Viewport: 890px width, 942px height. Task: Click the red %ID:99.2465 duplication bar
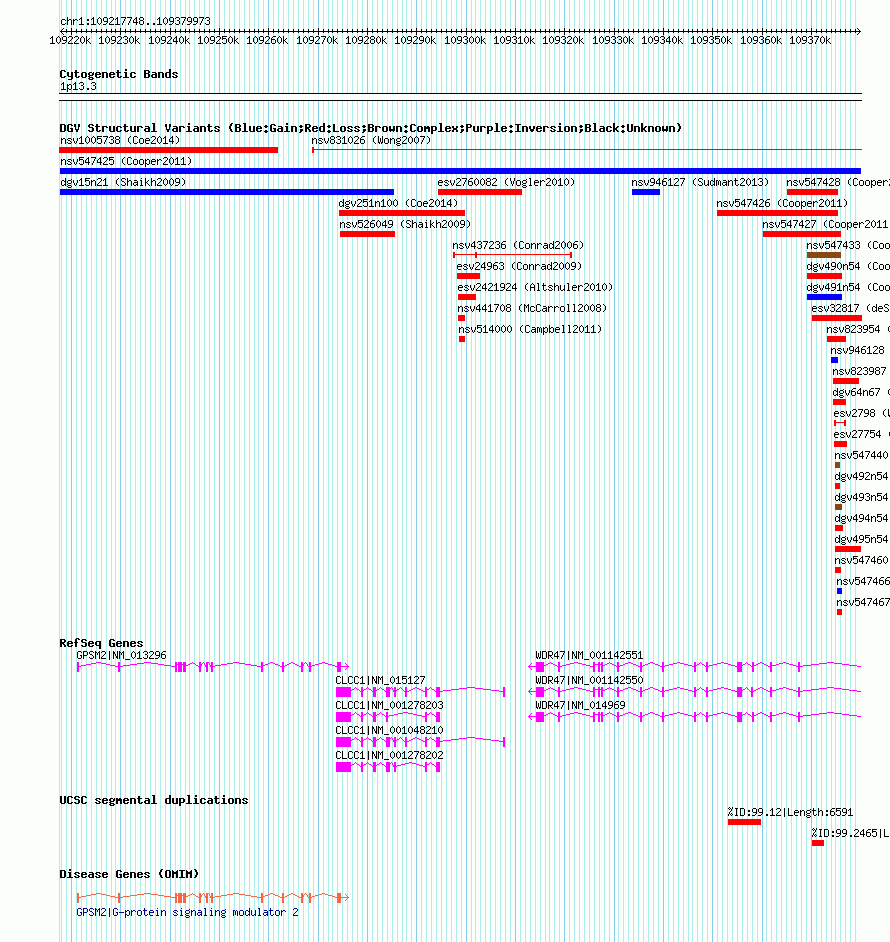(817, 843)
